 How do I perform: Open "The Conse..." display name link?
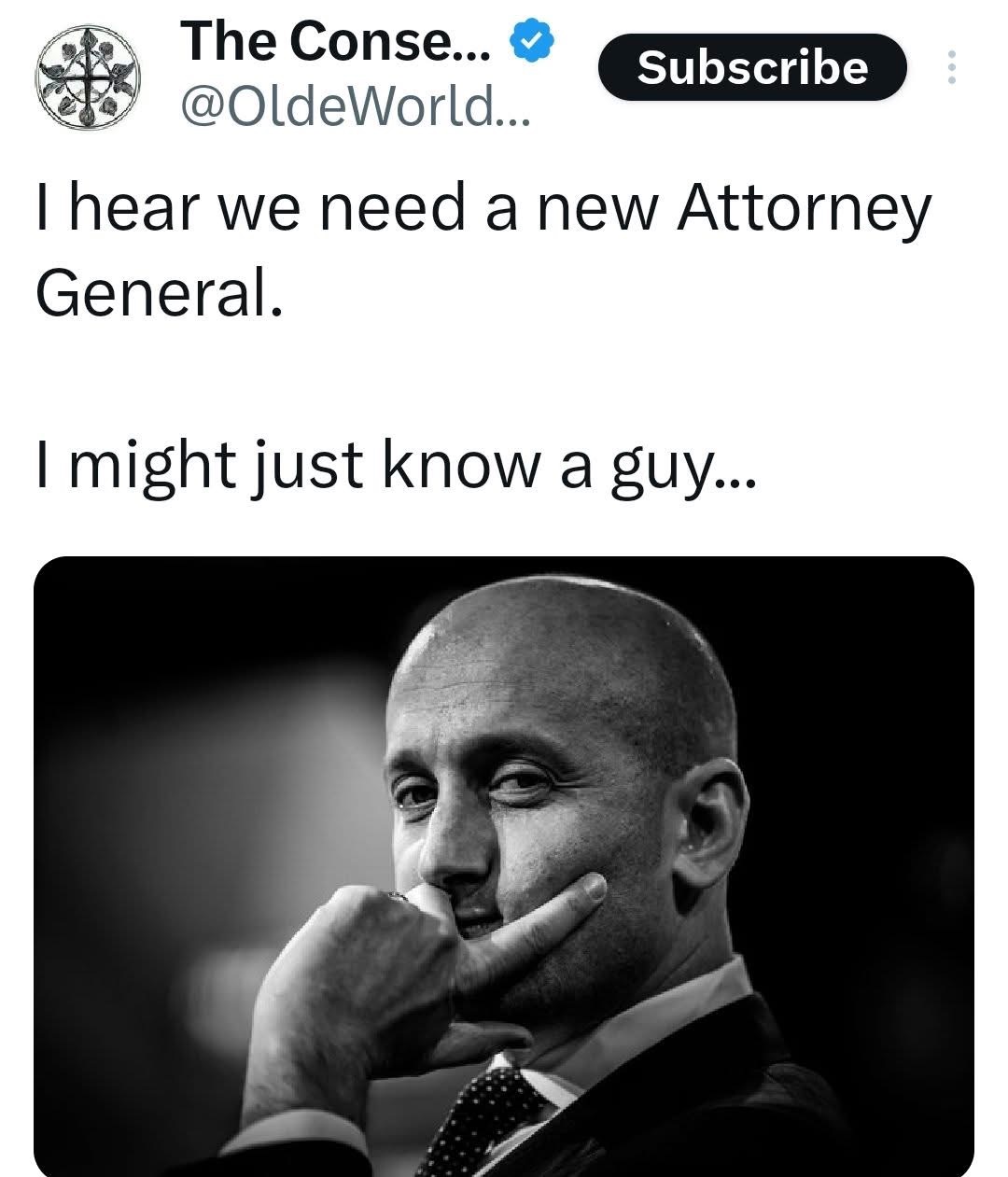336,42
